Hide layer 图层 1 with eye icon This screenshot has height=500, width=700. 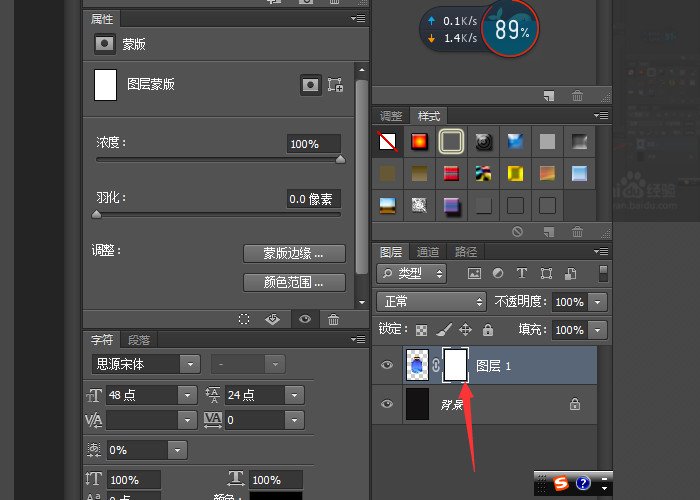pyautogui.click(x=387, y=366)
